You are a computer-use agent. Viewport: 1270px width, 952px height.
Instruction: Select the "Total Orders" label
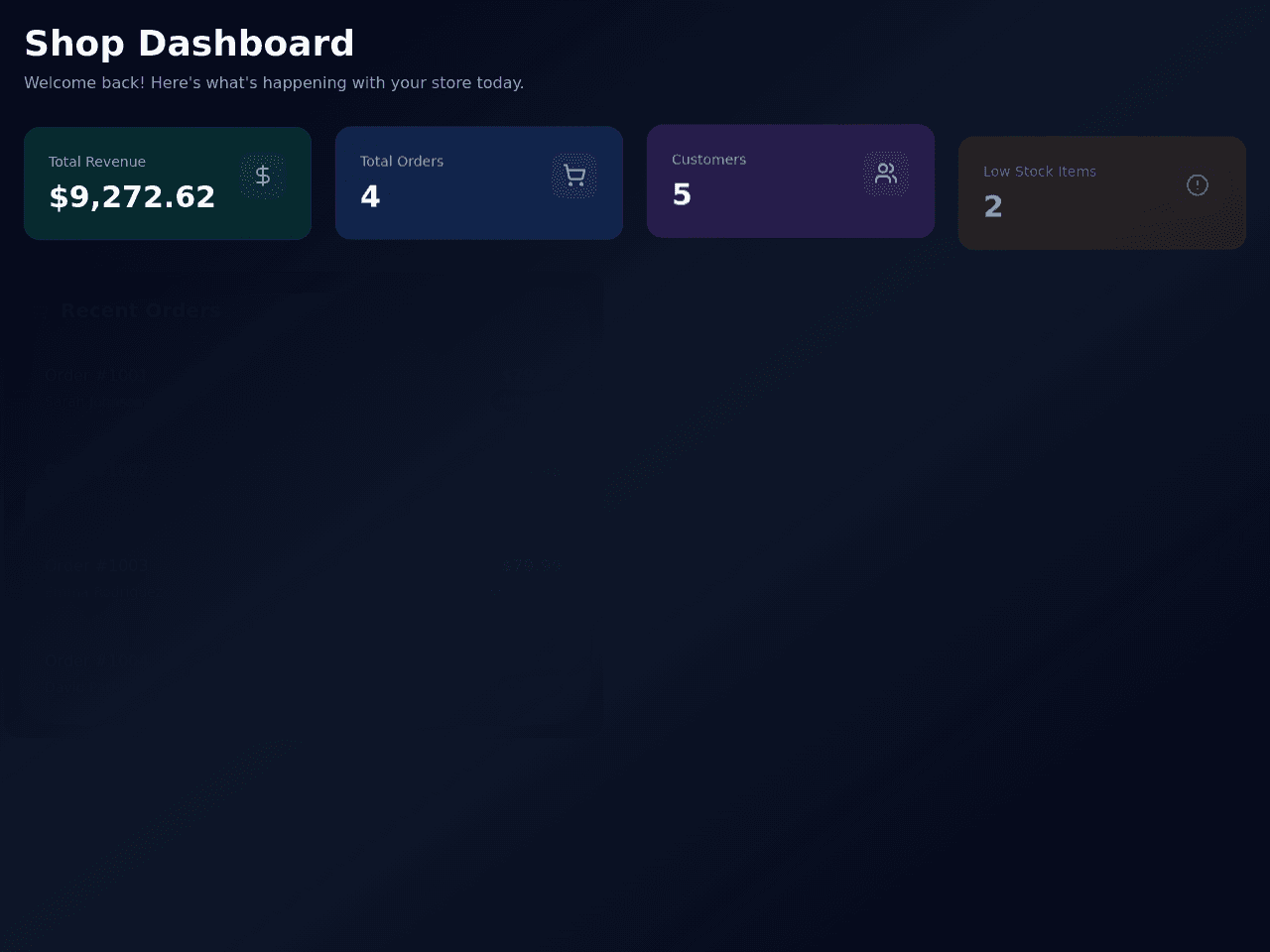pyautogui.click(x=402, y=161)
